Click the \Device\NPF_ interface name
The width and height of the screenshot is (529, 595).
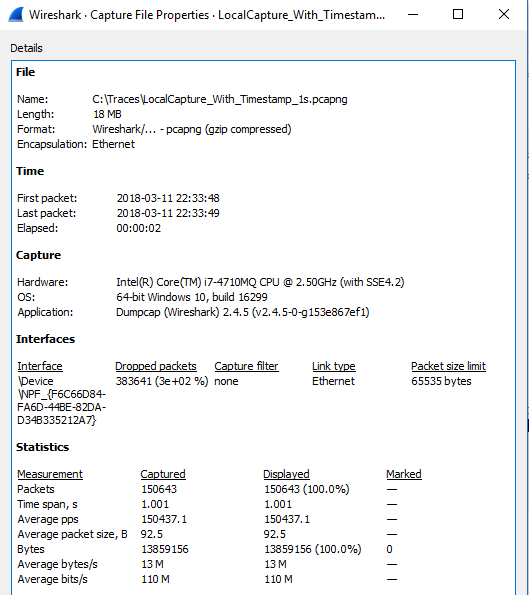tap(61, 401)
